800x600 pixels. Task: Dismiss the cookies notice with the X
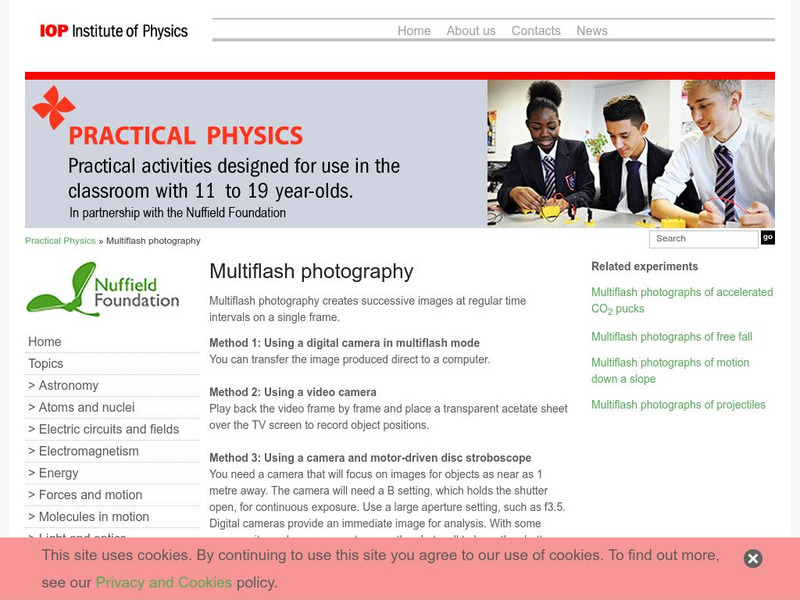tap(751, 560)
